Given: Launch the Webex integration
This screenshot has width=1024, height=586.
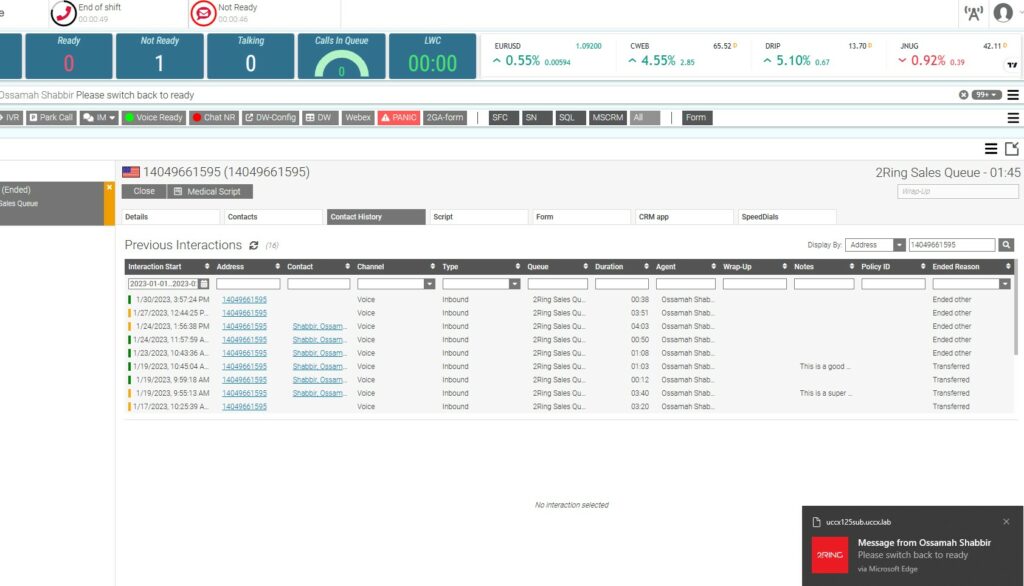Looking at the screenshot, I should 358,117.
